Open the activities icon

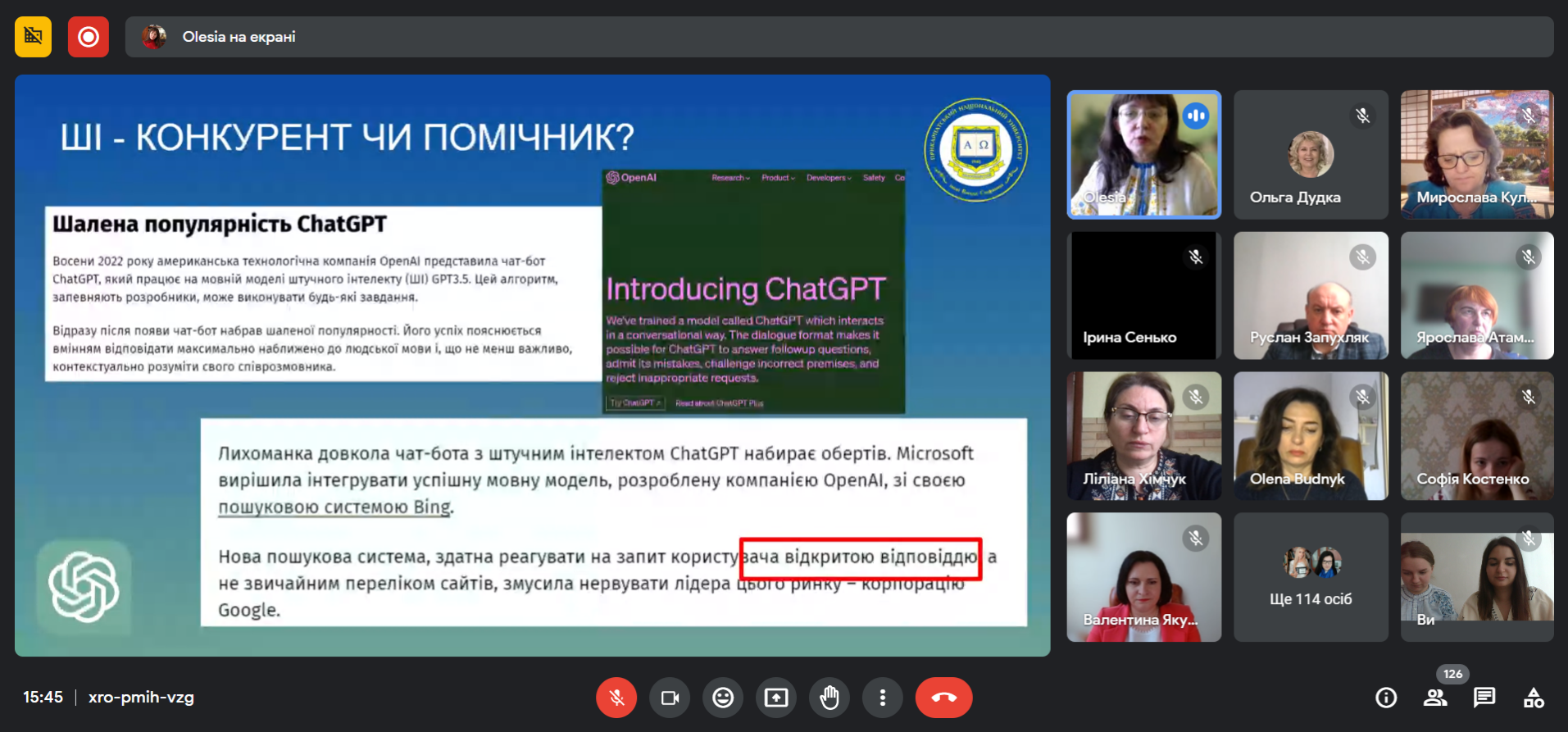tap(1534, 698)
